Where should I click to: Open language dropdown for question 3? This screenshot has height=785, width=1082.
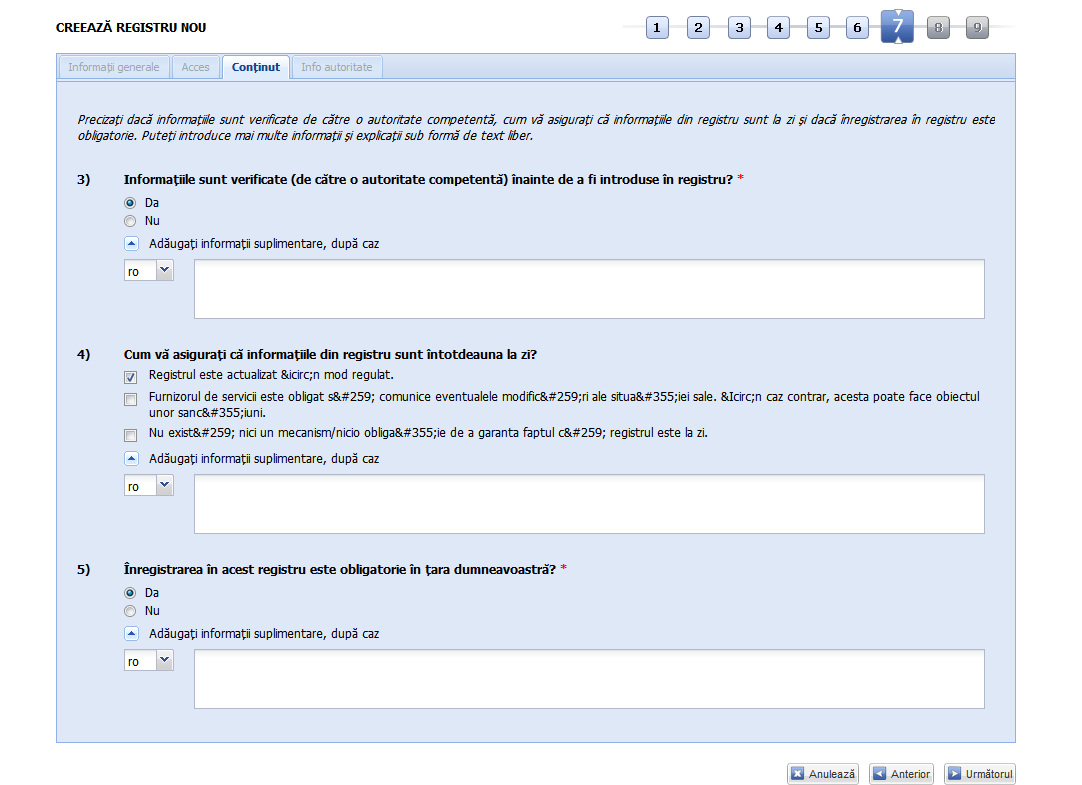coord(149,271)
